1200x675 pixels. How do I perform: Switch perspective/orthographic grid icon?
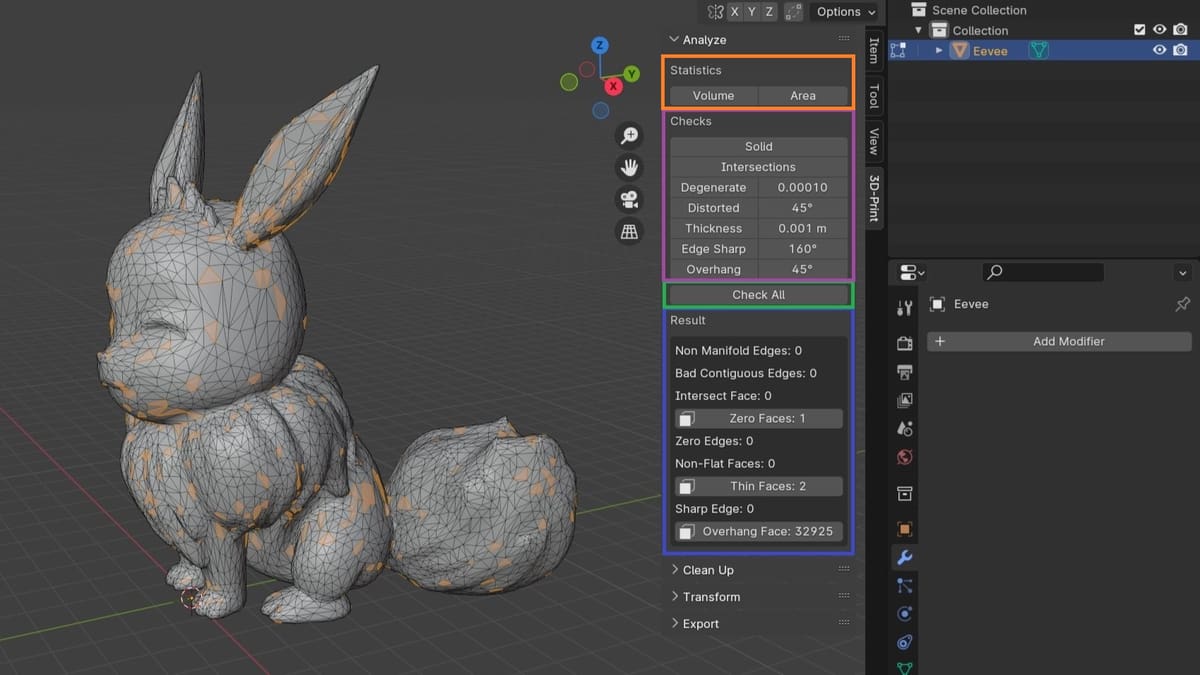629,231
